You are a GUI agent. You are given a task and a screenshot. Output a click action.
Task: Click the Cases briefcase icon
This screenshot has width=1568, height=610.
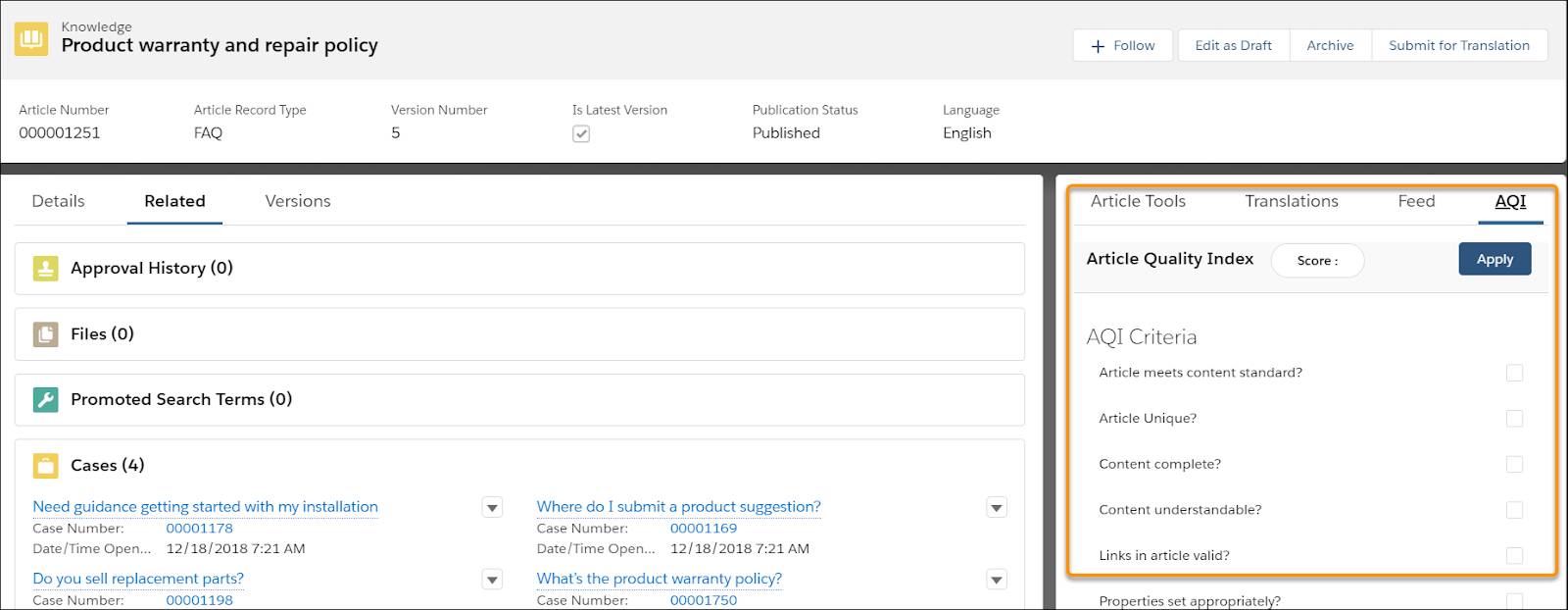[x=45, y=466]
